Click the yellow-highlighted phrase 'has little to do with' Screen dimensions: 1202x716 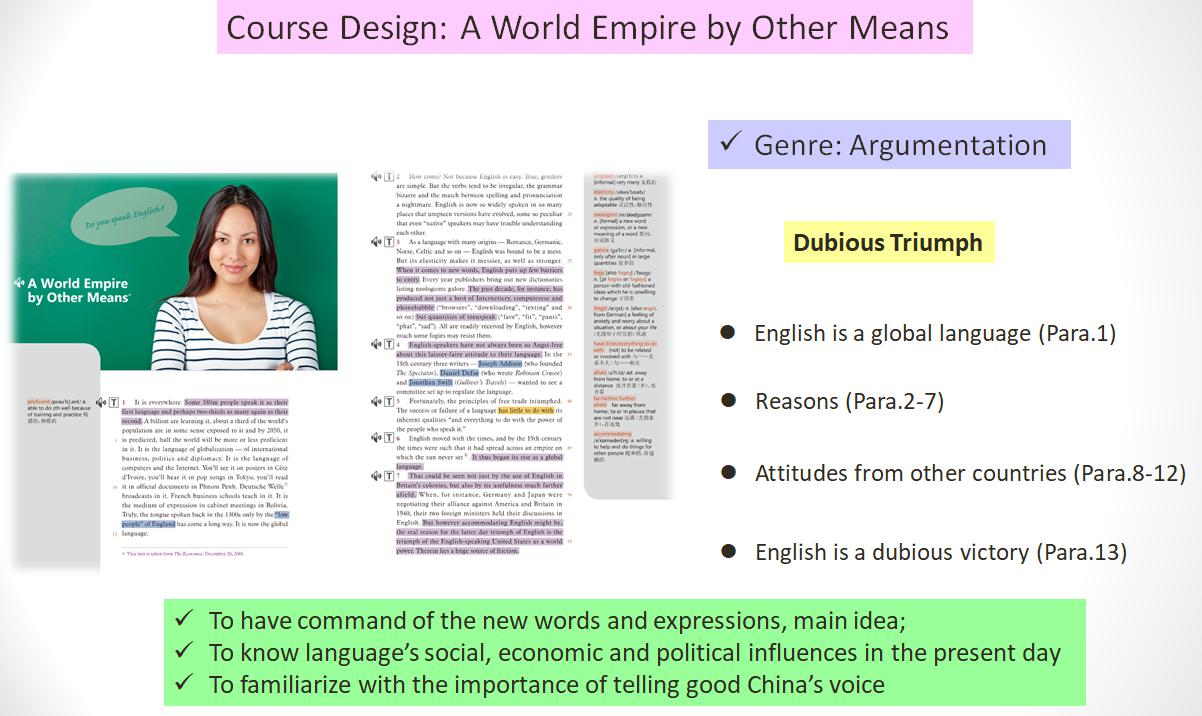pos(525,410)
